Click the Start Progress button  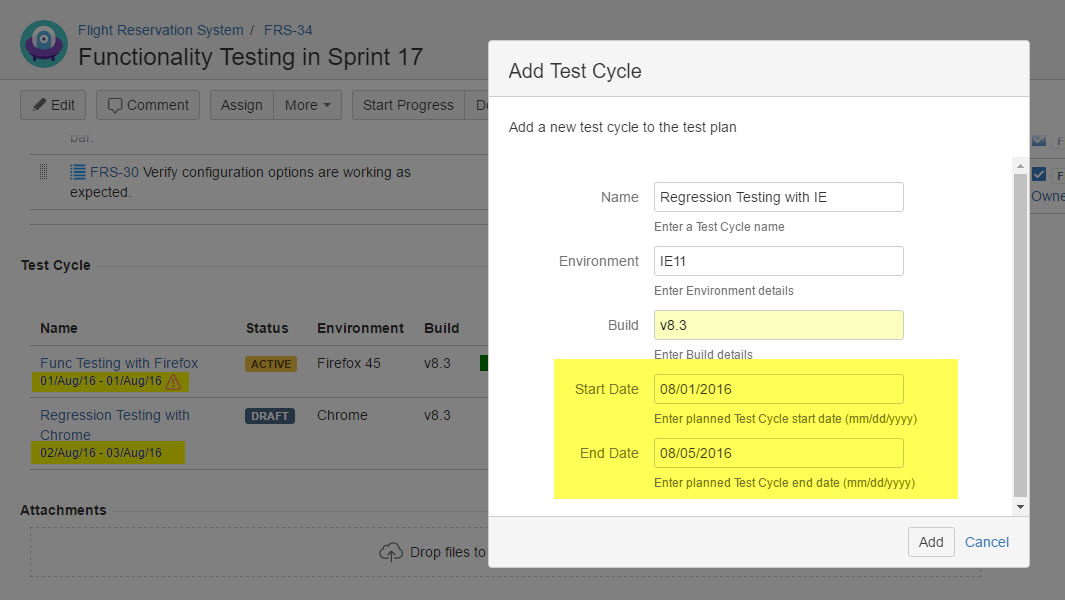pyautogui.click(x=408, y=105)
